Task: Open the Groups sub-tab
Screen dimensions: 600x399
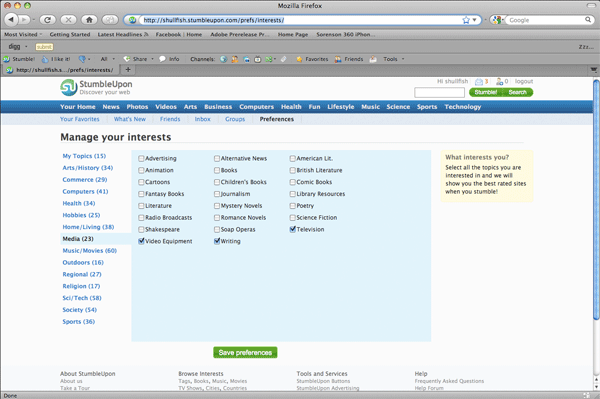Action: [x=235, y=119]
